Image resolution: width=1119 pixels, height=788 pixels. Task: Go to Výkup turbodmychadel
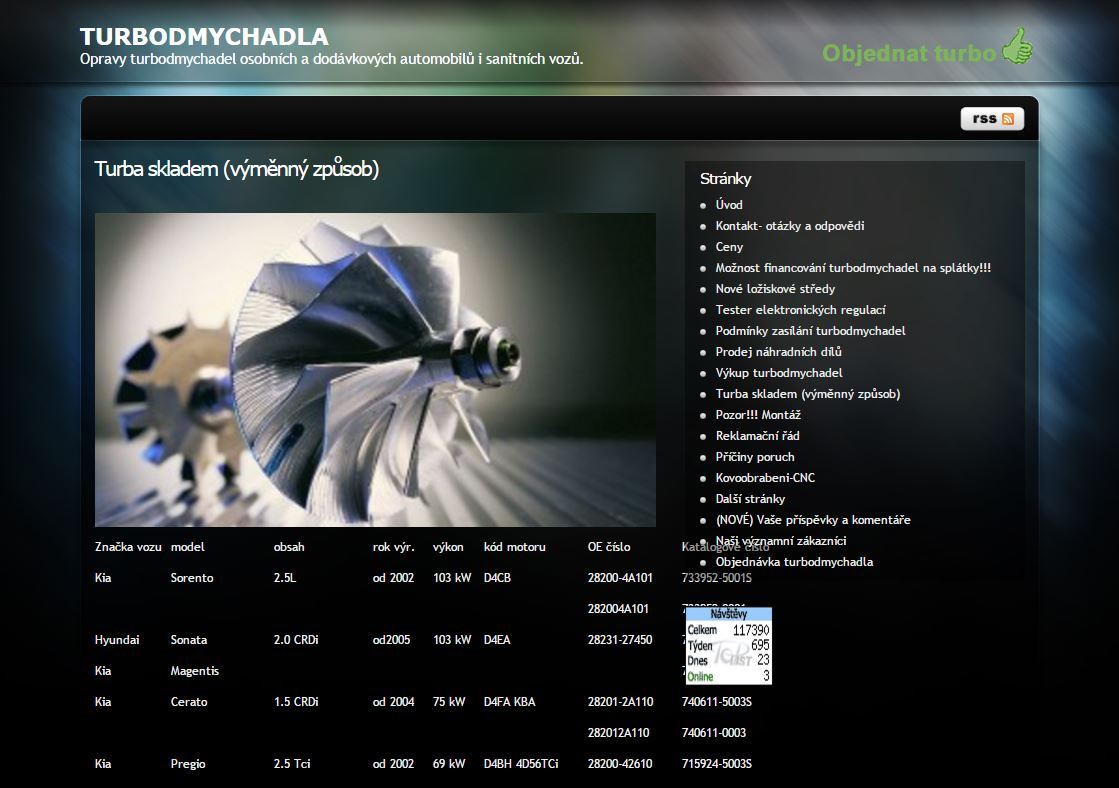[x=779, y=373]
